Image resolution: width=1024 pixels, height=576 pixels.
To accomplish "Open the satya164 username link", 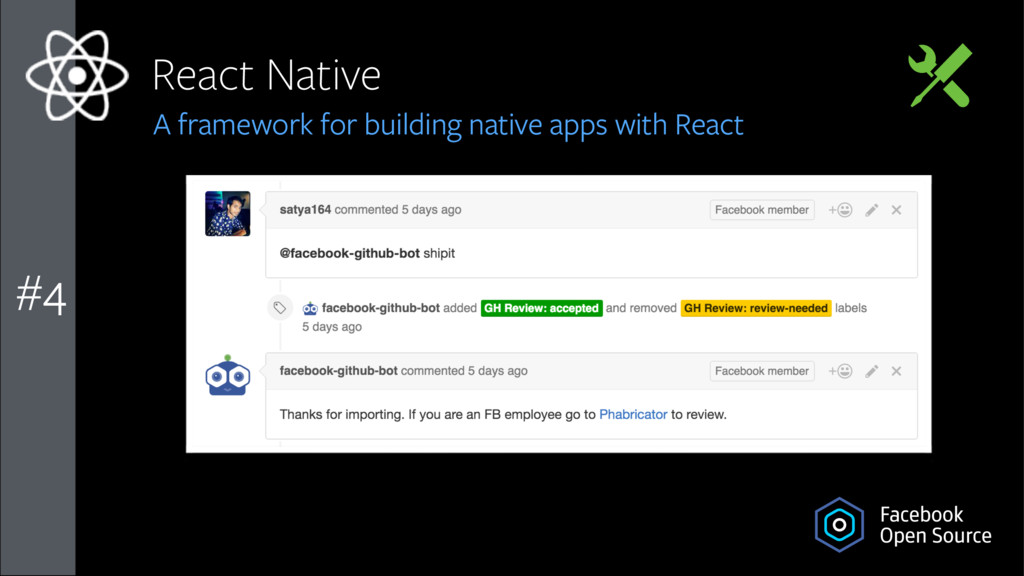I will tap(305, 210).
